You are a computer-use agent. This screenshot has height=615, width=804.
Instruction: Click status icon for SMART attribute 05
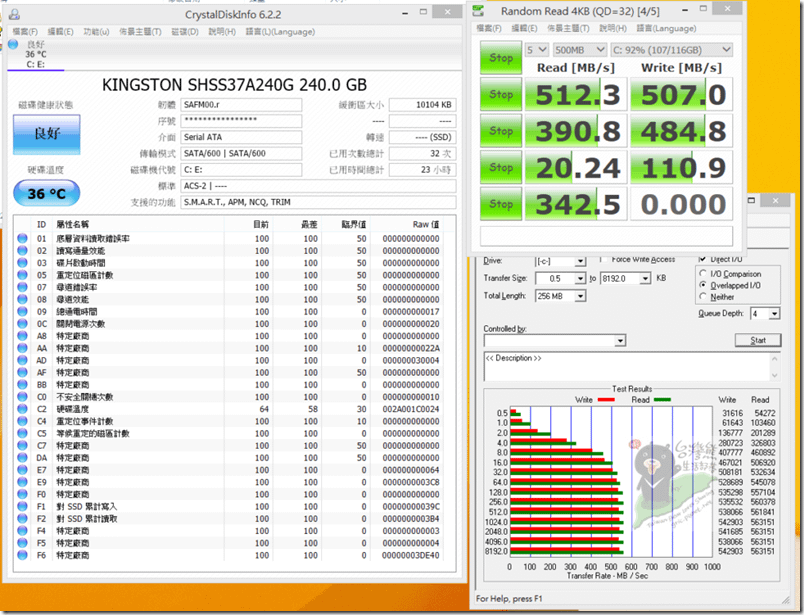pyautogui.click(x=22, y=275)
